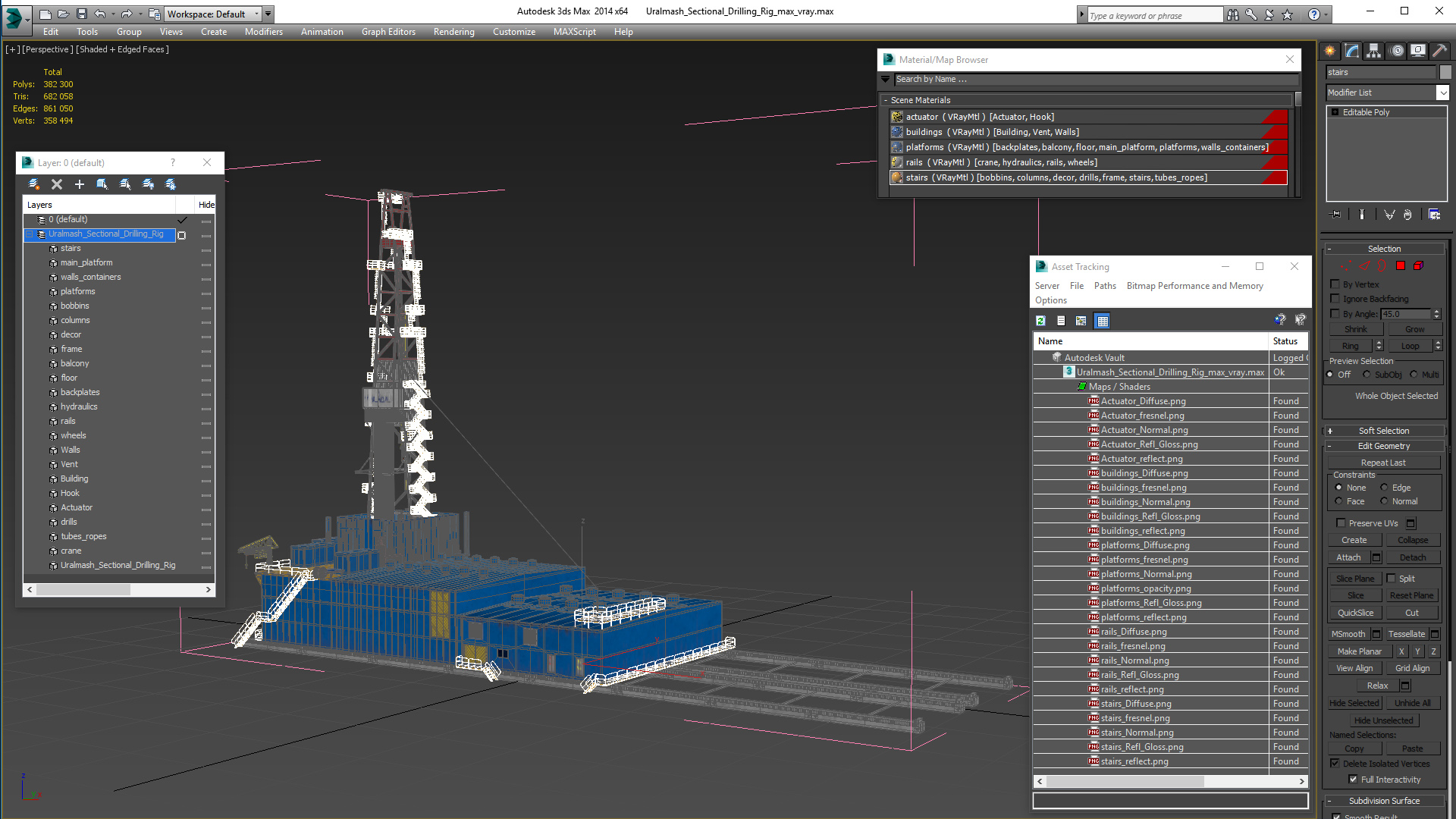Open the Create command panel tab
This screenshot has height=819, width=1456.
tap(1330, 51)
